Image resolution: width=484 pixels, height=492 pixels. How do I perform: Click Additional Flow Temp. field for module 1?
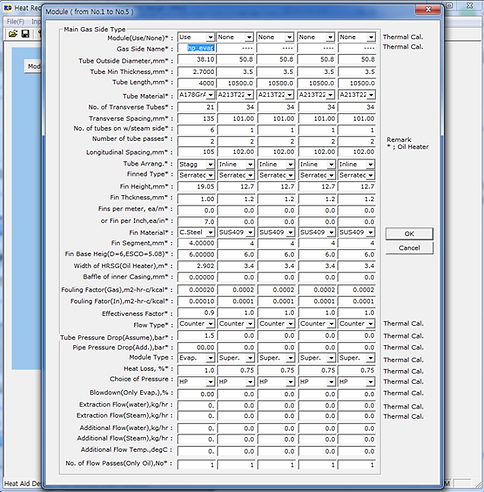tap(196, 451)
